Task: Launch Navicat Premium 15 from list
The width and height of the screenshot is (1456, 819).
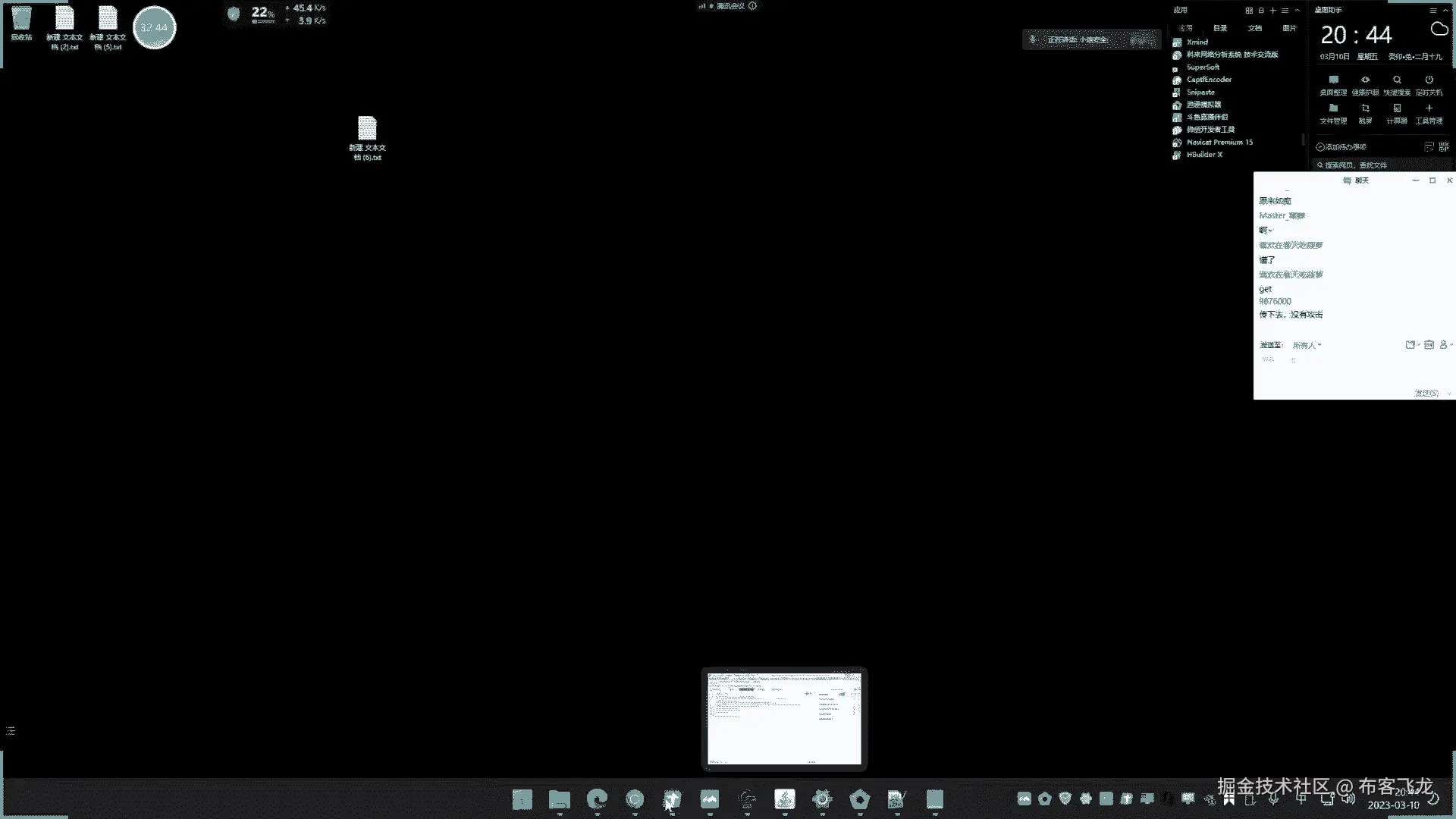Action: point(1219,142)
